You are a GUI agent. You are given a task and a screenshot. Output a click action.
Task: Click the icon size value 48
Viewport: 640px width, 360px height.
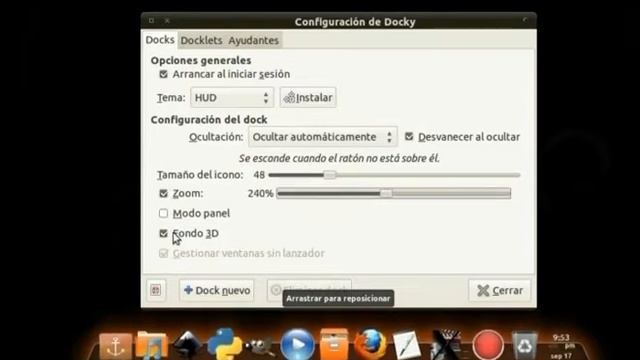click(259, 175)
